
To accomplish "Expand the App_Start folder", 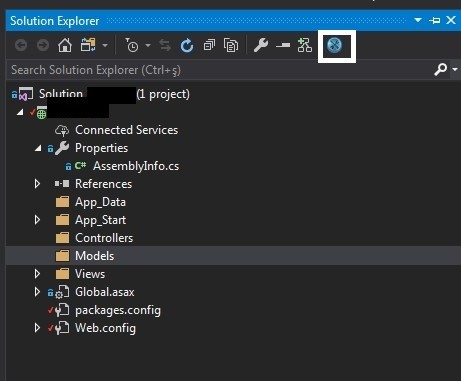I will coord(37,220).
